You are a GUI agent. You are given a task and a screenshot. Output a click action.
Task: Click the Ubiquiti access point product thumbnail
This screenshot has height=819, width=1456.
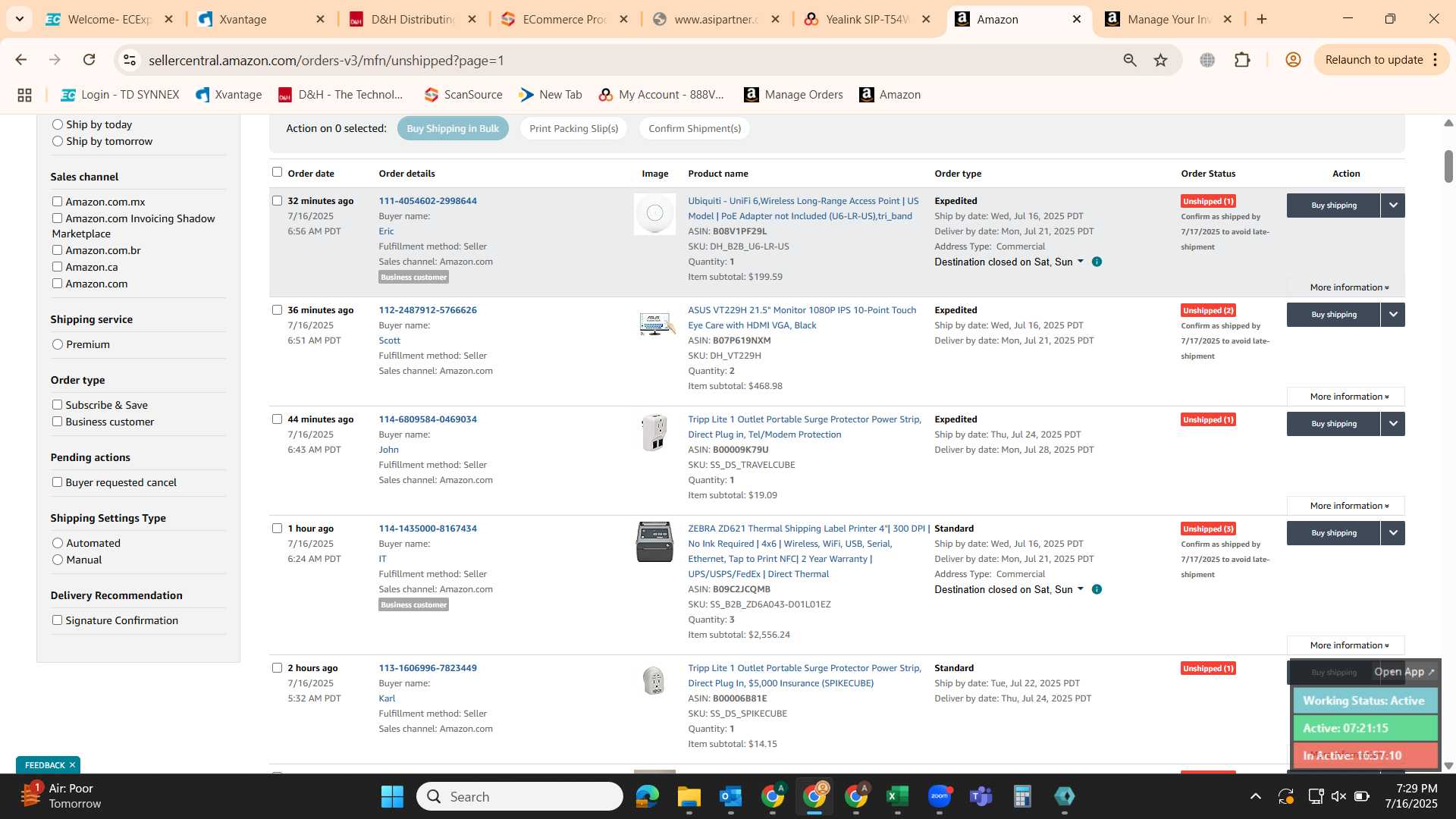654,214
